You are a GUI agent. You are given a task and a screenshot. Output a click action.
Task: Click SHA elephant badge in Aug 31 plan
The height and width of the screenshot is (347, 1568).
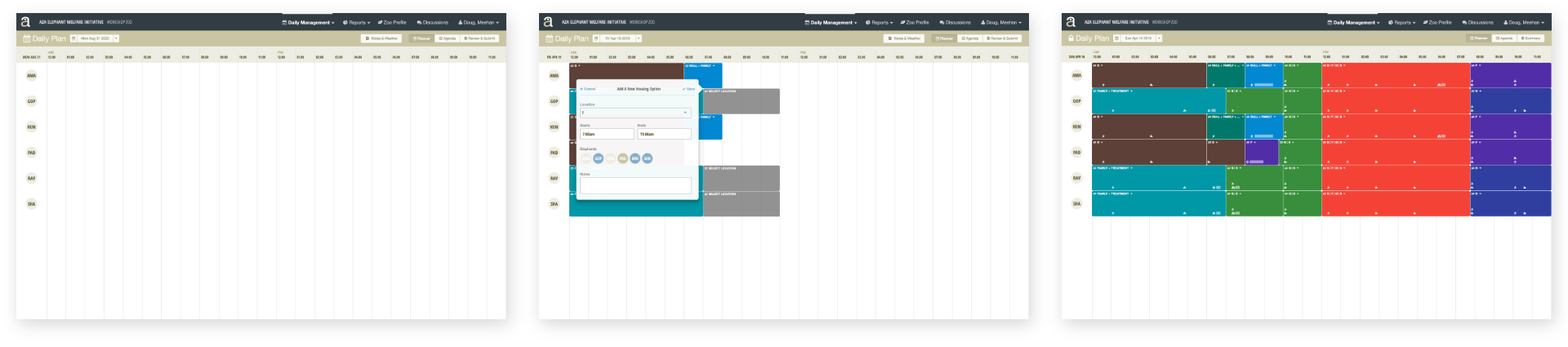tap(31, 204)
